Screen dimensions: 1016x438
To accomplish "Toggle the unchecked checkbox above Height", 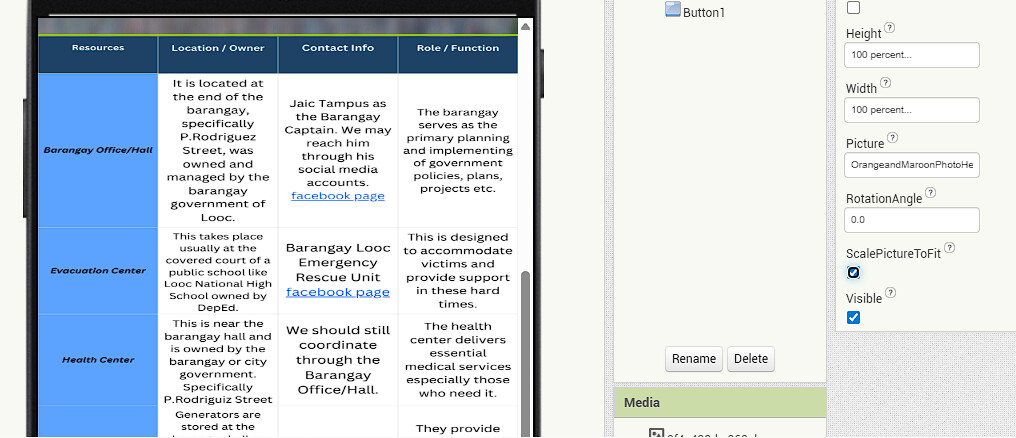I will coord(853,8).
